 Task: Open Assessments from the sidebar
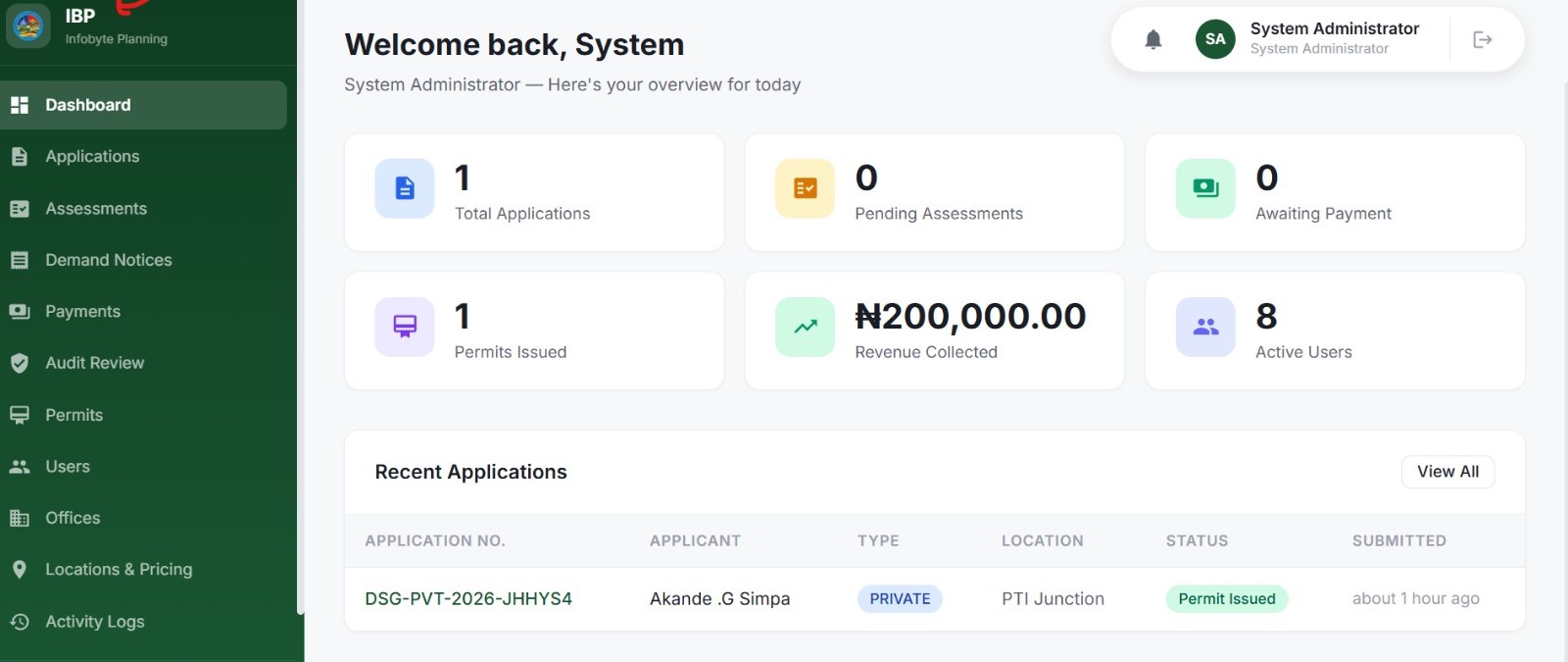pyautogui.click(x=96, y=209)
